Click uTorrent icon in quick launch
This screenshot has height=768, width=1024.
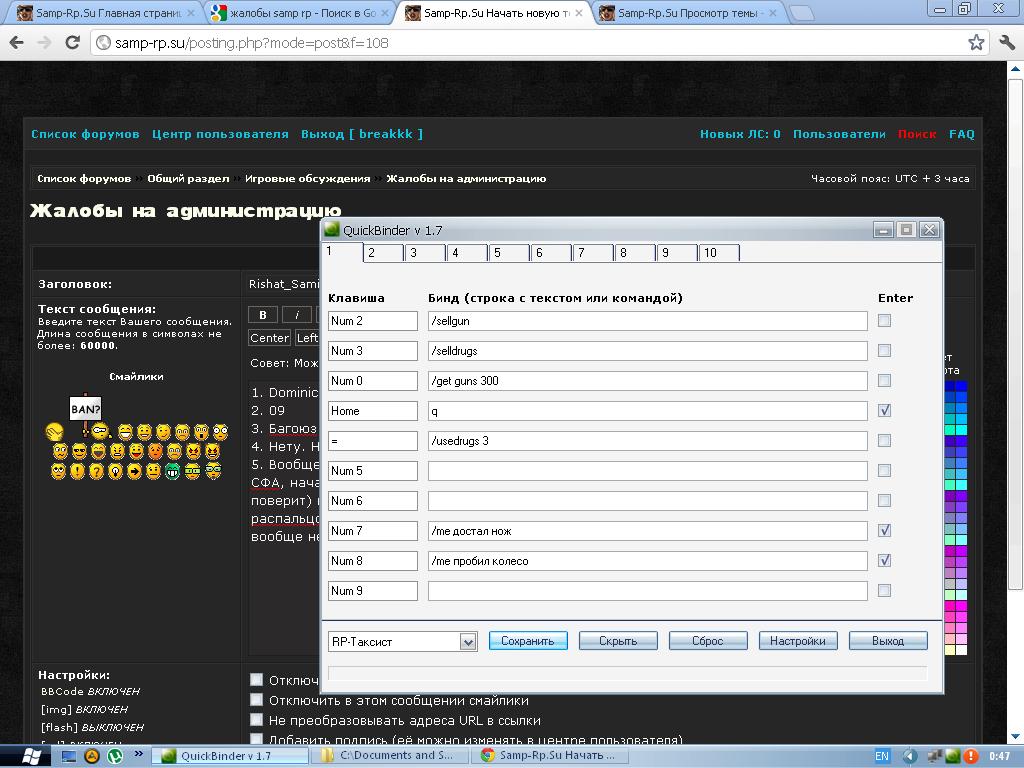[115, 756]
